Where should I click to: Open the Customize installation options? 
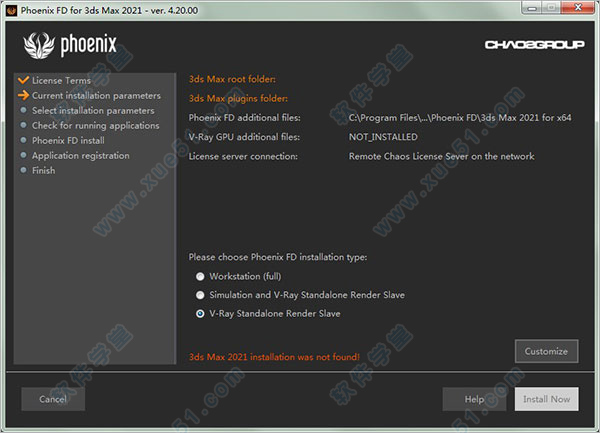(546, 351)
